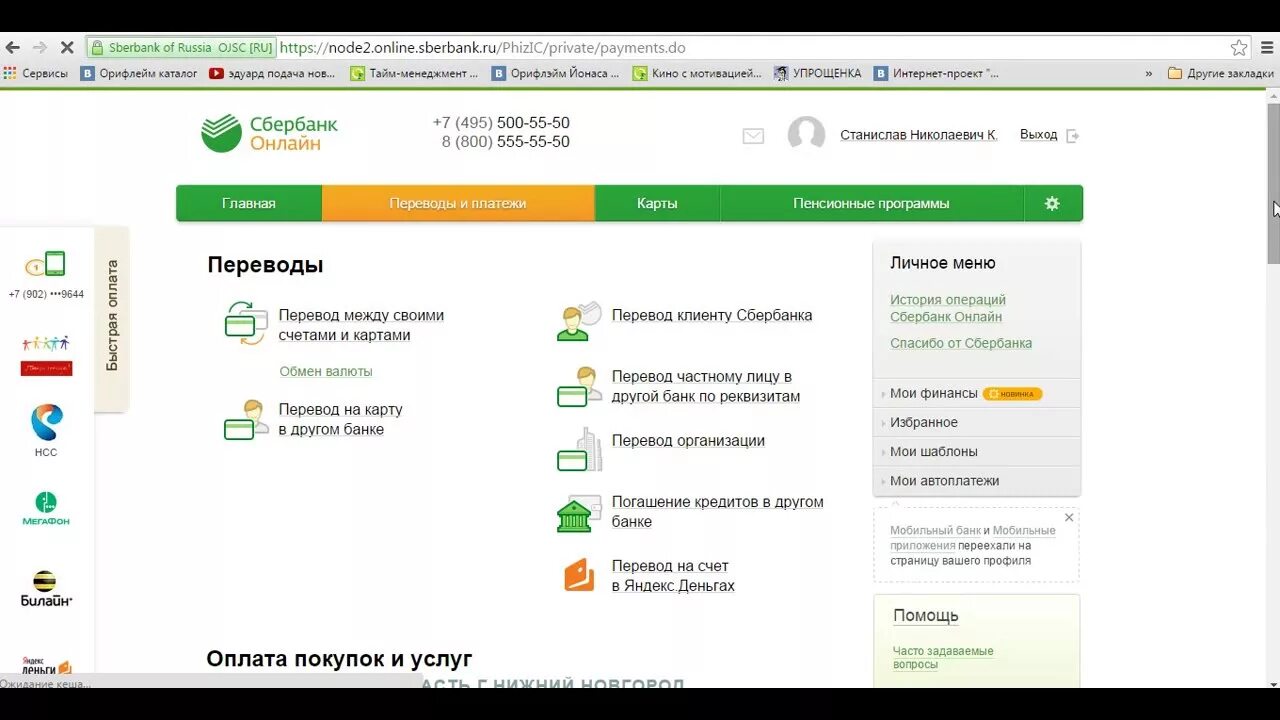The height and width of the screenshot is (720, 1280).
Task: Click Выход to log out
Action: (x=1038, y=134)
